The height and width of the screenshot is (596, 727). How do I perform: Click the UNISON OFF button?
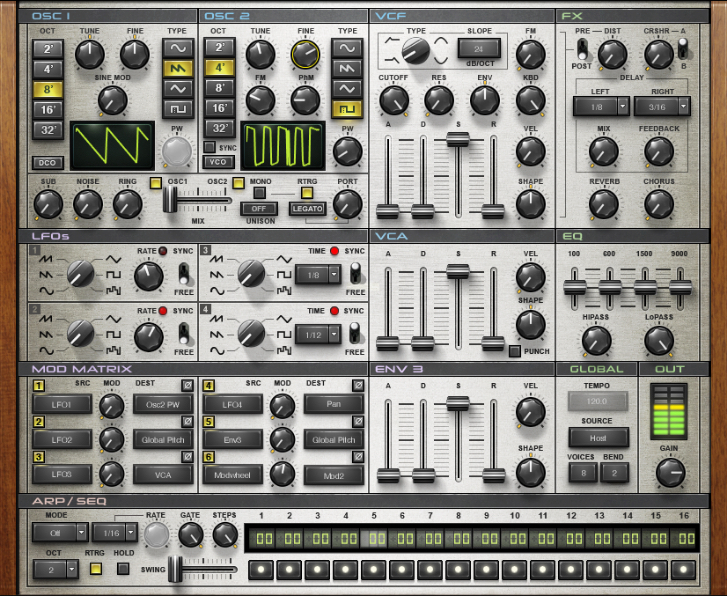point(259,209)
